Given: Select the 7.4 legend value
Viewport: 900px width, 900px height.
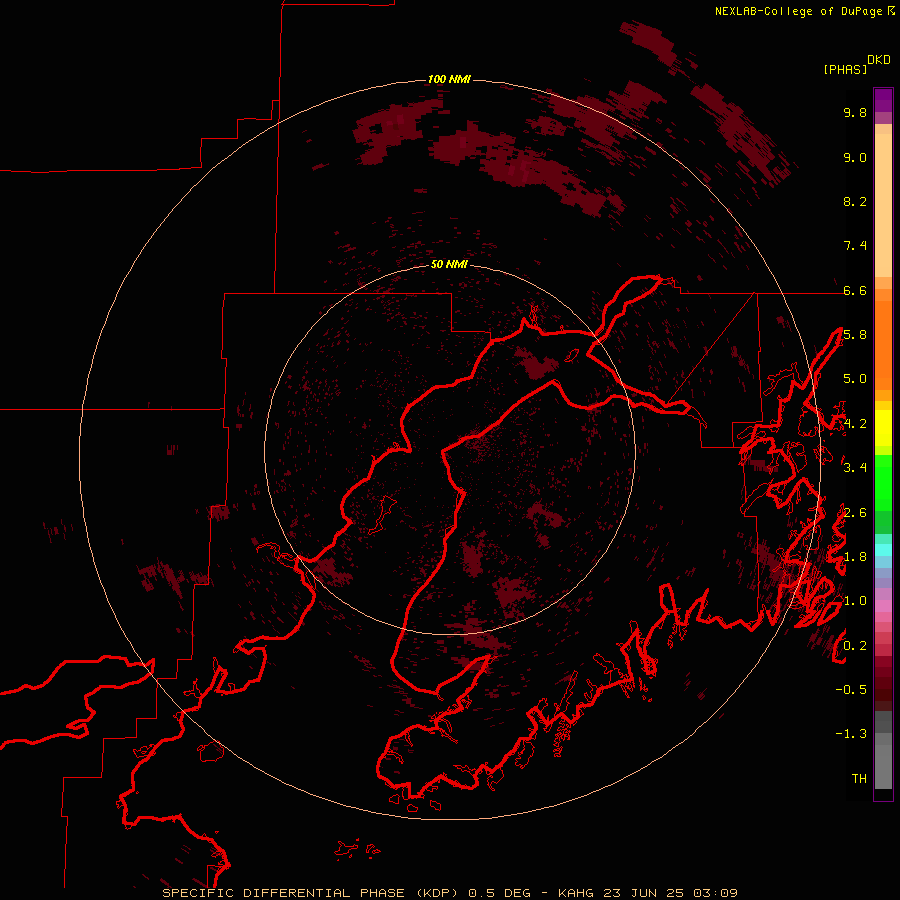Looking at the screenshot, I should [855, 246].
